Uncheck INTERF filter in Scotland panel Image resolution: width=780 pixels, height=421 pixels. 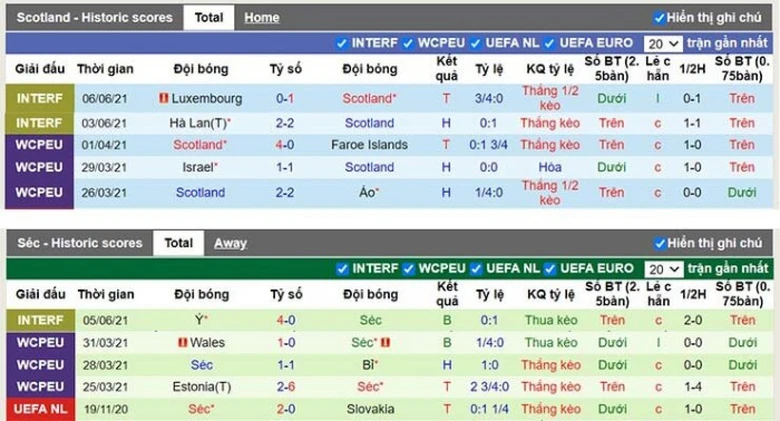342,43
